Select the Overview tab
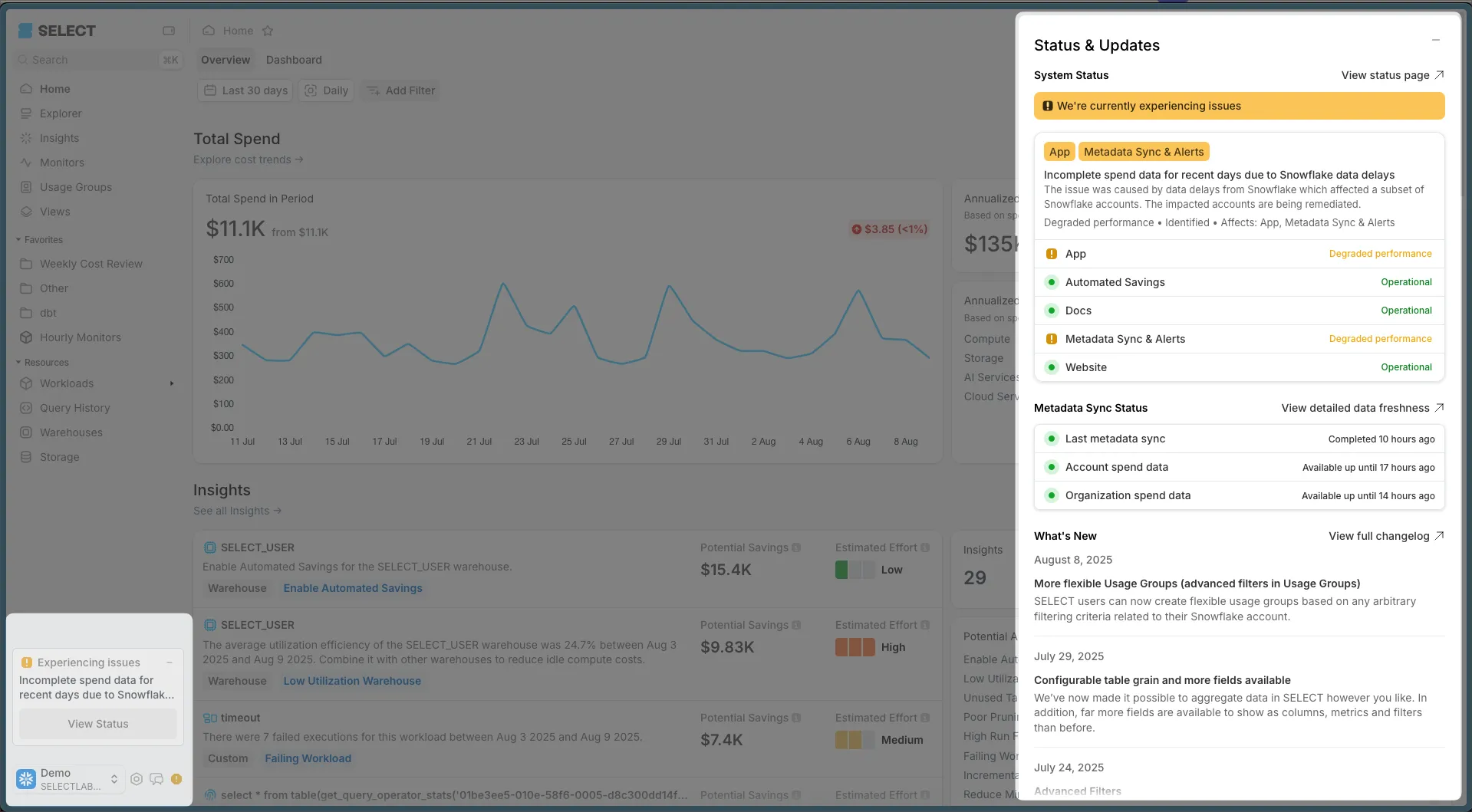1472x812 pixels. (226, 60)
